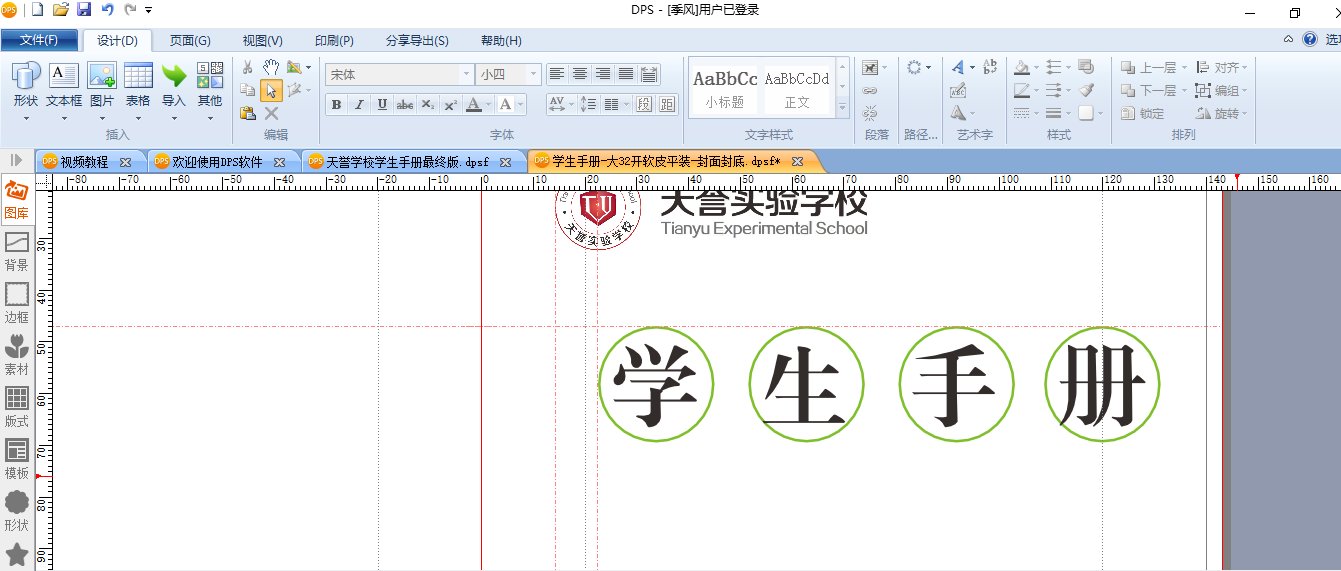Switch to the 页面(G) ribbon tab
Image resolution: width=1341 pixels, height=571 pixels.
tap(190, 41)
